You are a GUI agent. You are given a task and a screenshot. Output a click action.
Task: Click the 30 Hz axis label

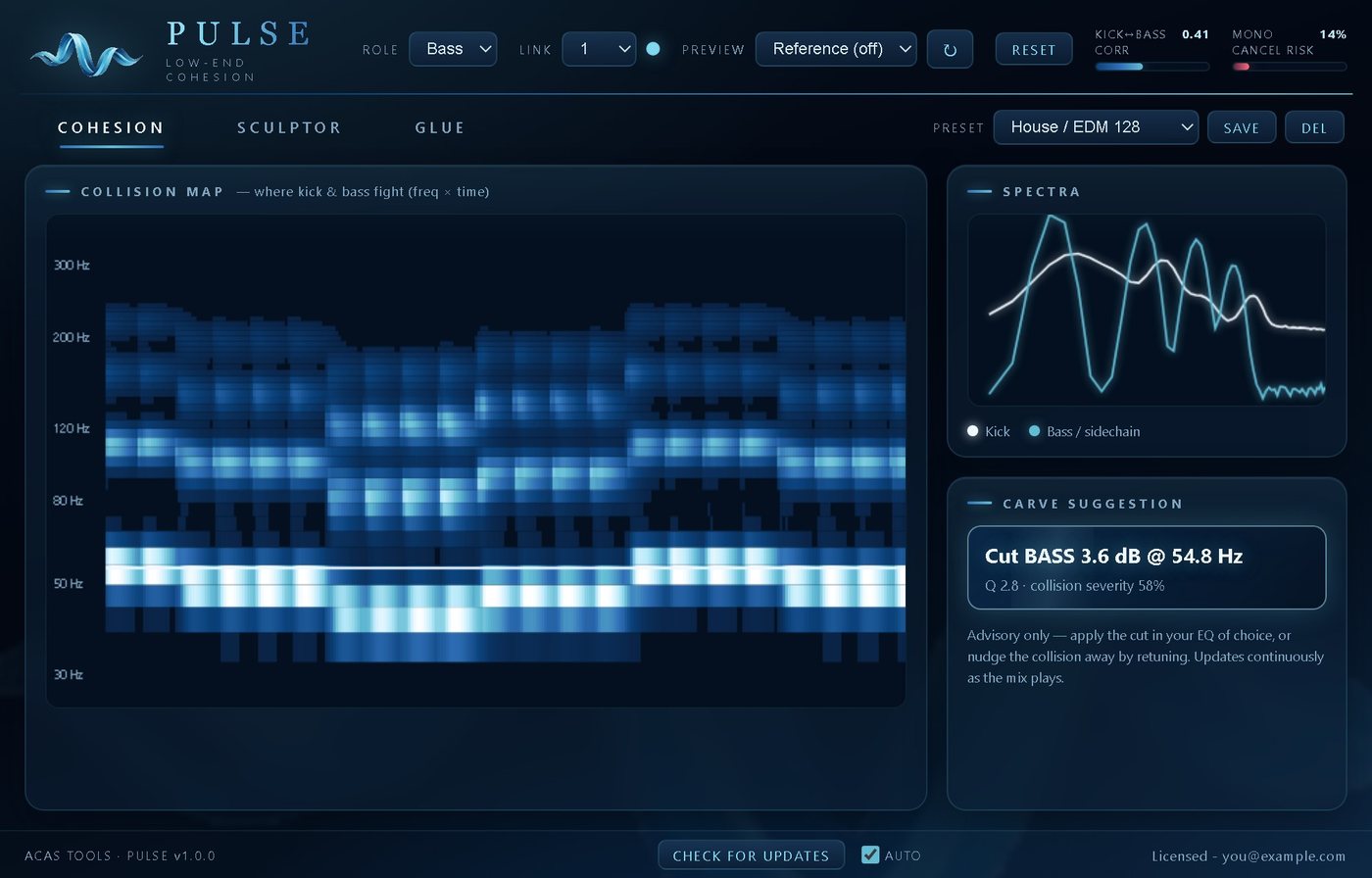pos(69,674)
